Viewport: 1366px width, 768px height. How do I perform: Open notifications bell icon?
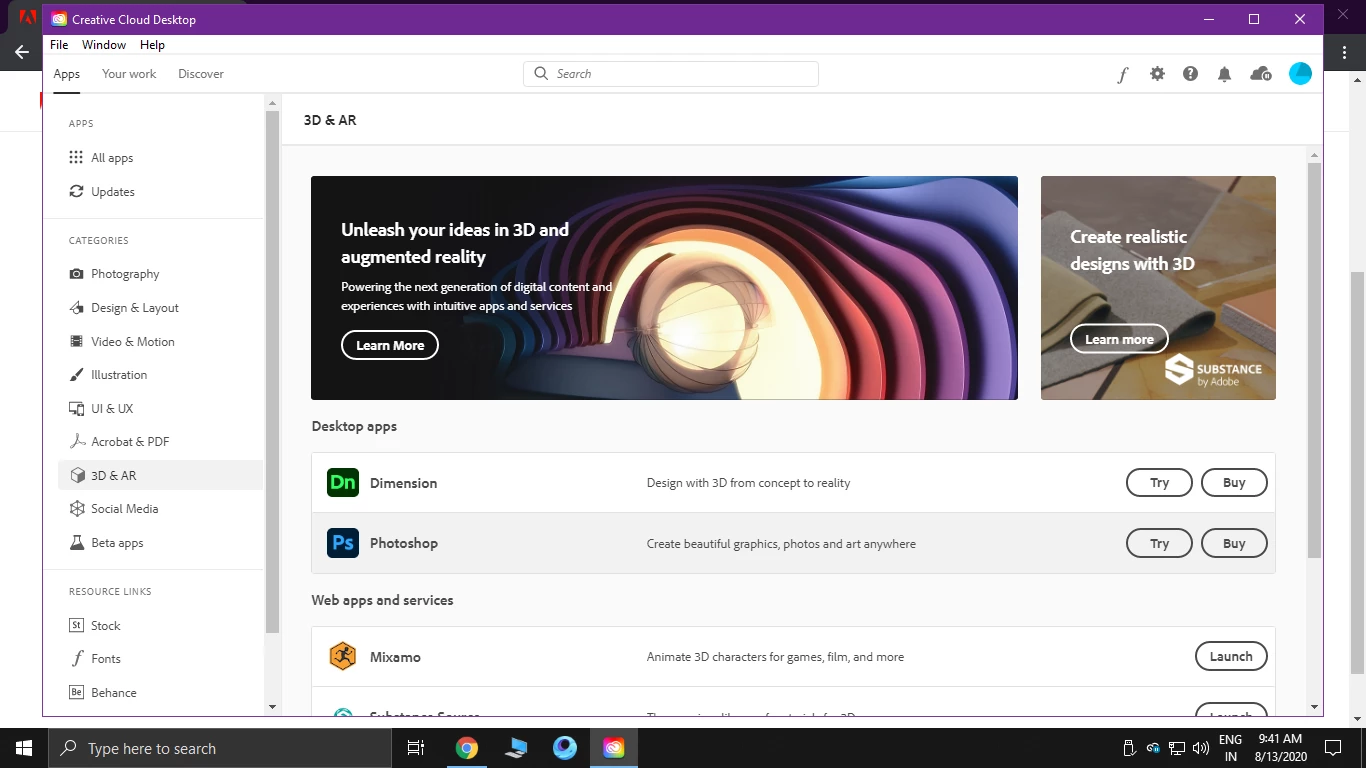tap(1224, 74)
